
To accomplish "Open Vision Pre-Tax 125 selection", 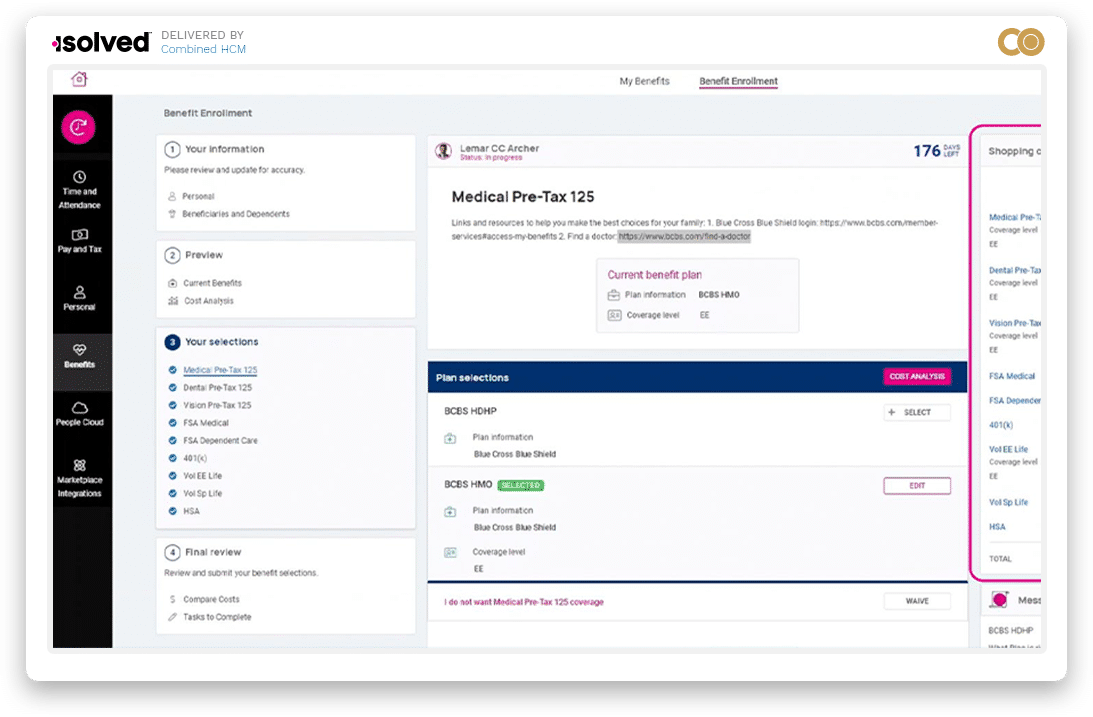I will tap(217, 405).
